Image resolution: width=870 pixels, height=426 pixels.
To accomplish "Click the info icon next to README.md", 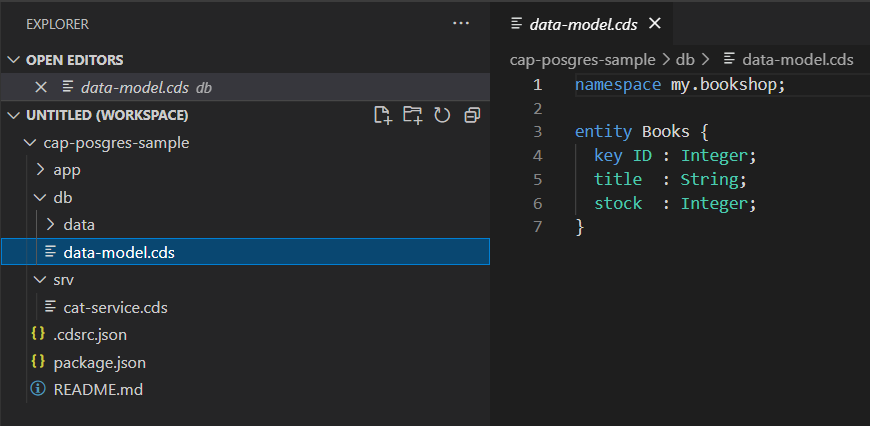I will tap(38, 389).
